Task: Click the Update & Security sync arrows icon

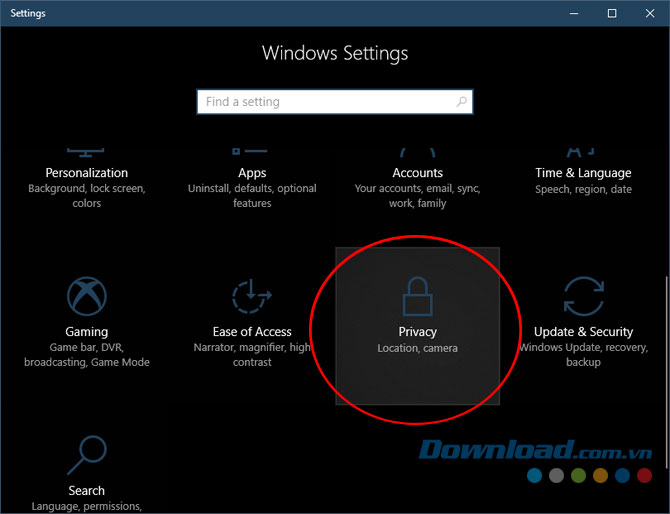Action: click(x=583, y=296)
